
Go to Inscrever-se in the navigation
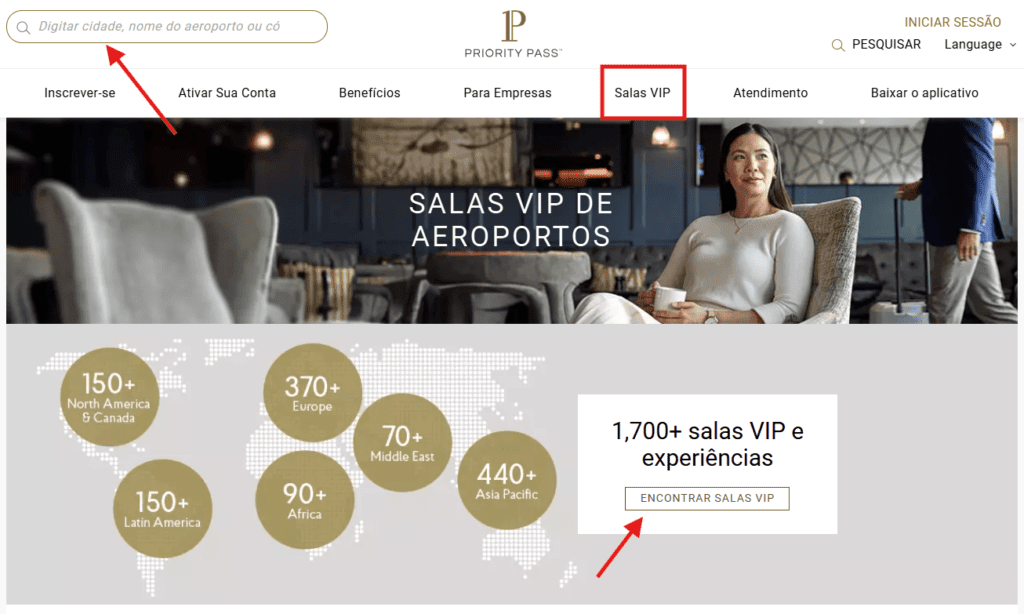click(80, 93)
